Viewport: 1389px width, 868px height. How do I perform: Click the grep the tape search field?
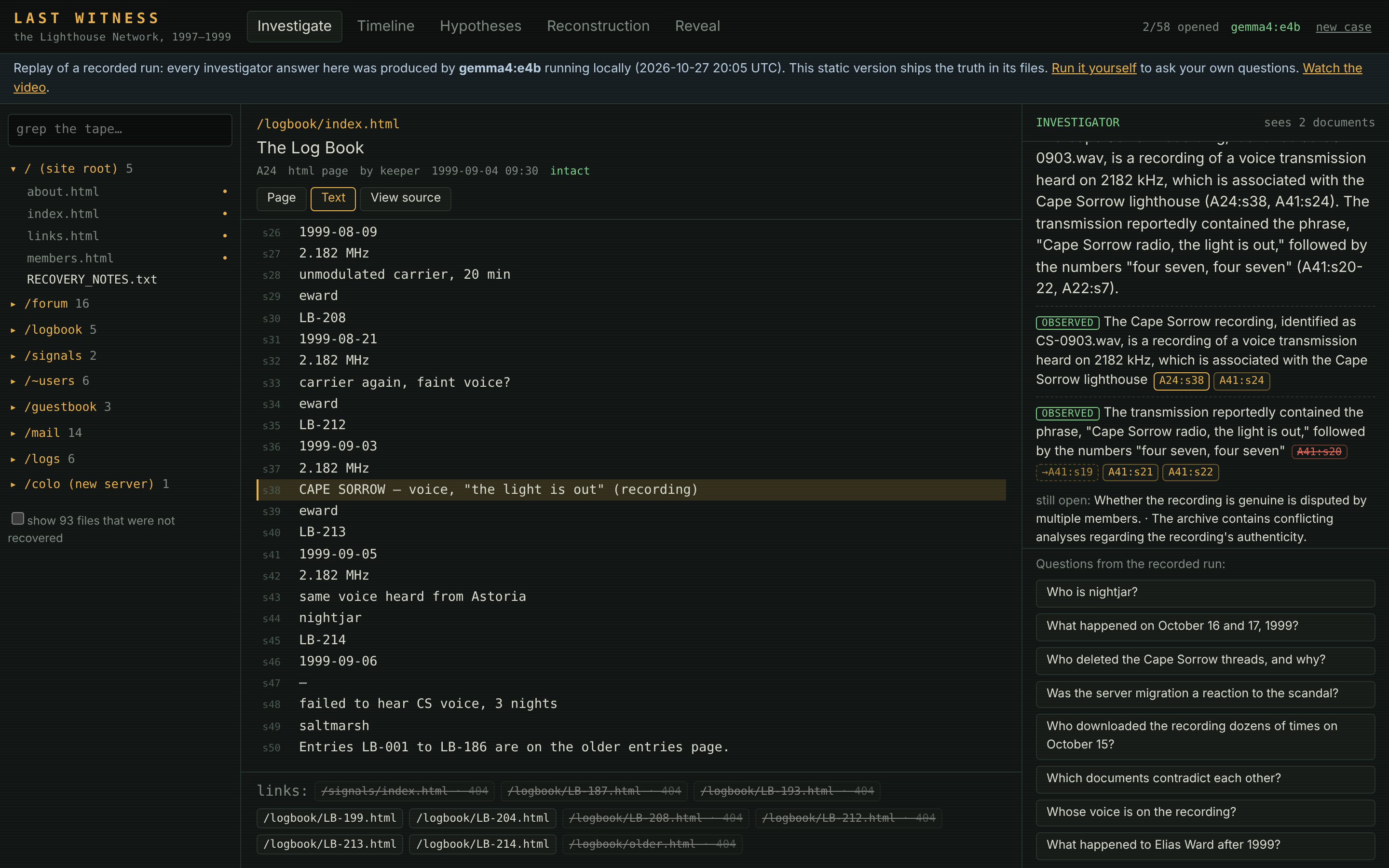120,129
